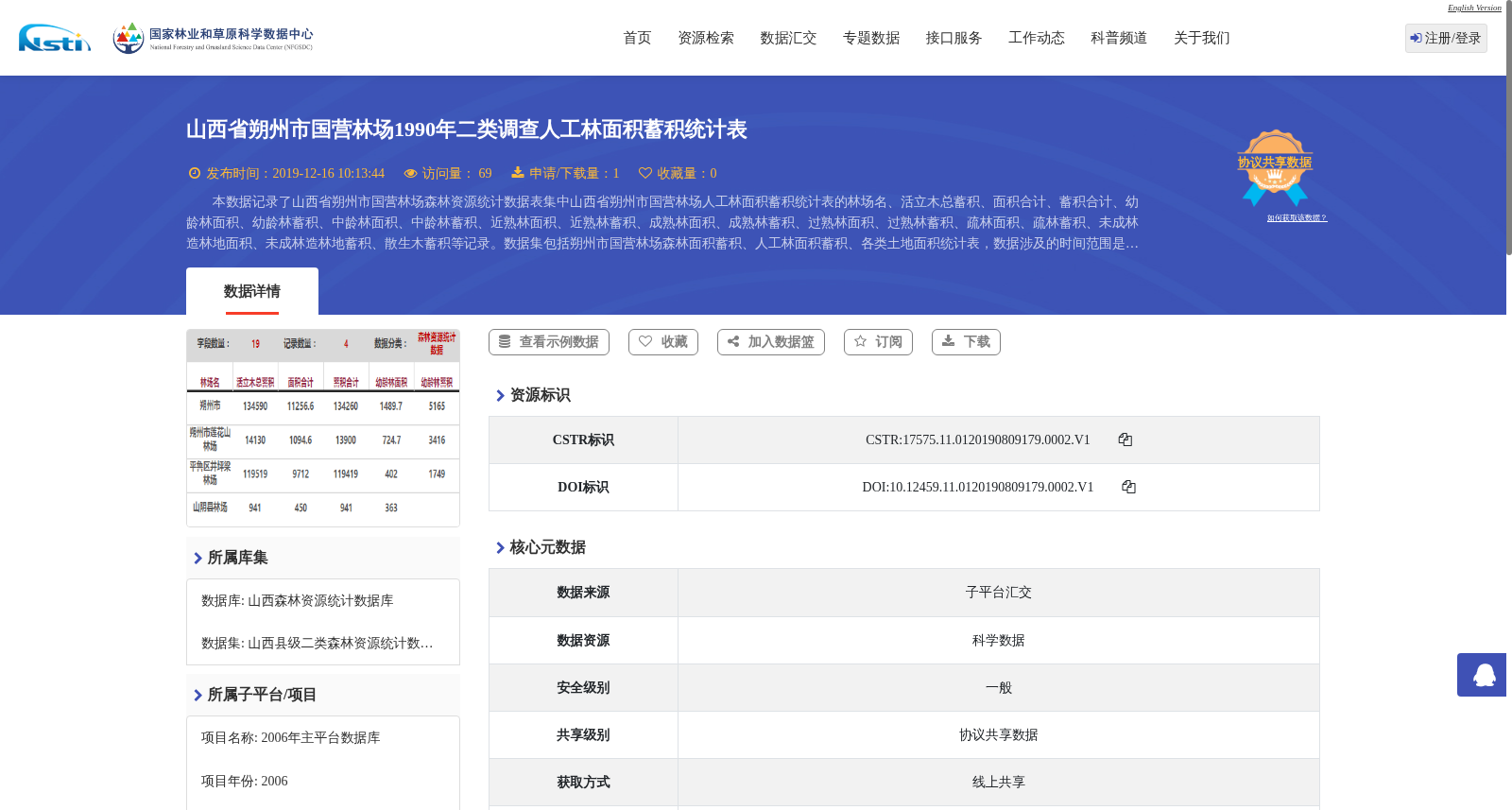Open 接口服务 navigation item
The width and height of the screenshot is (1512, 810).
tap(954, 38)
